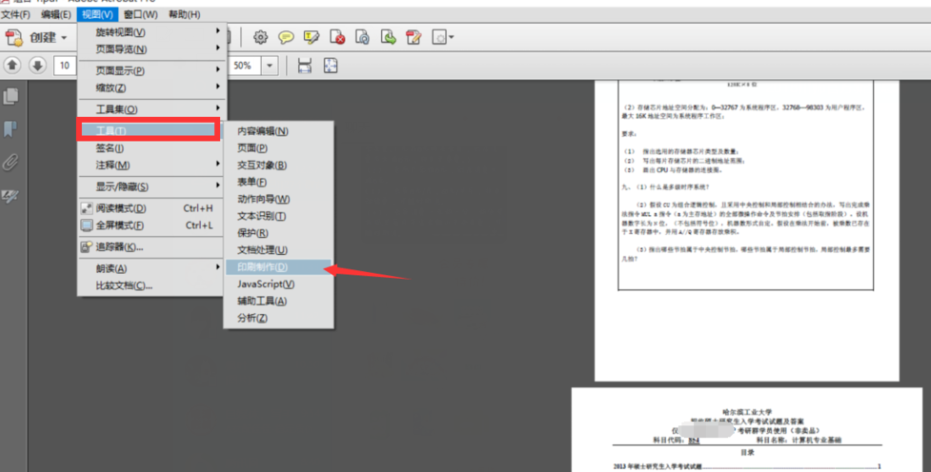931x472 pixels.
Task: Open the settings gear tool
Action: tap(260, 37)
